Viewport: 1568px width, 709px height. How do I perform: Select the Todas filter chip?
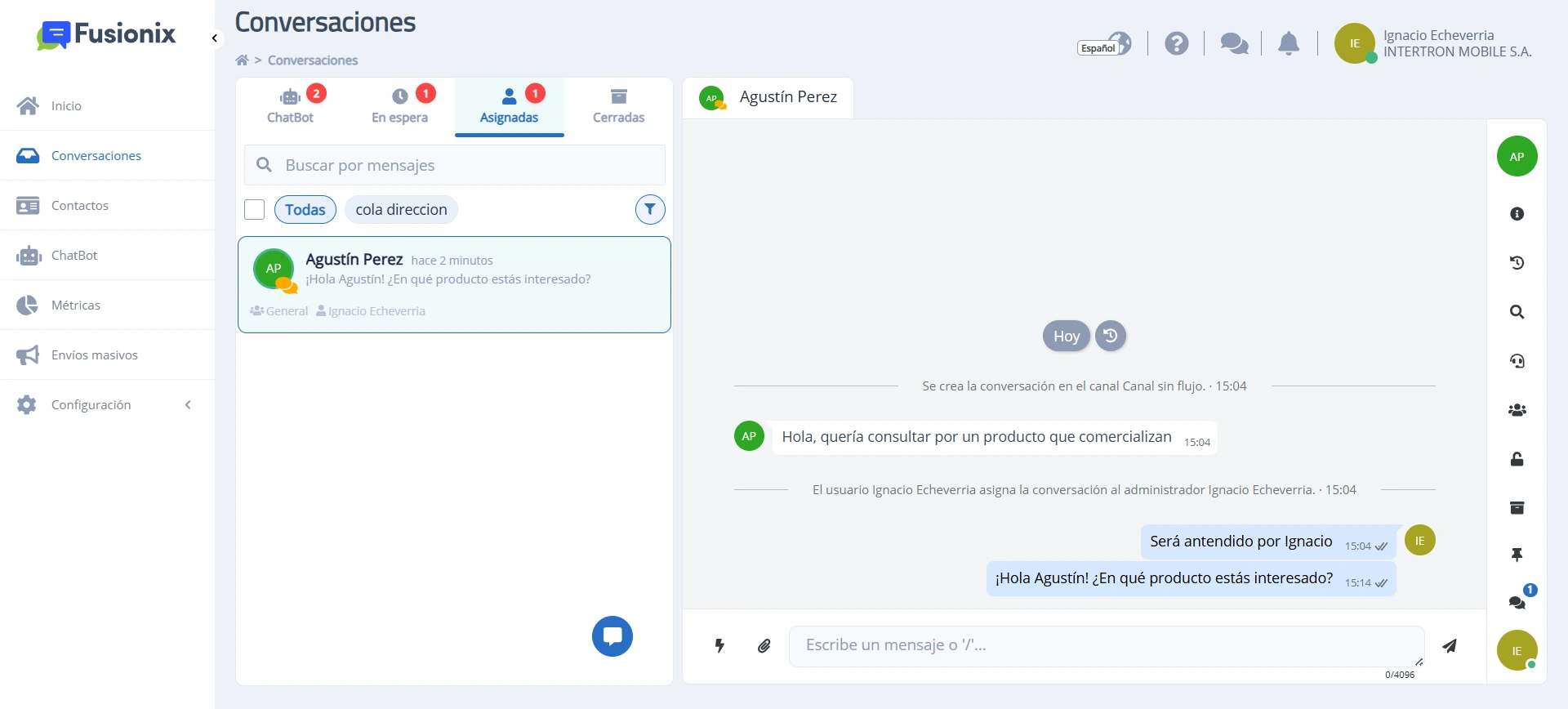pos(305,210)
